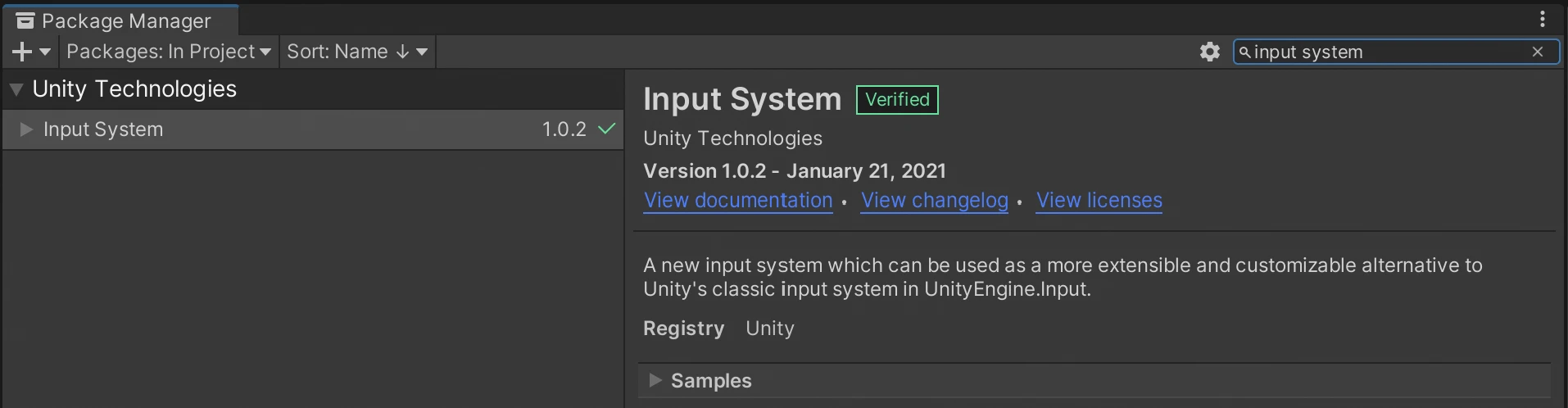Open the View licenses link
1568x408 pixels.
(x=1099, y=201)
